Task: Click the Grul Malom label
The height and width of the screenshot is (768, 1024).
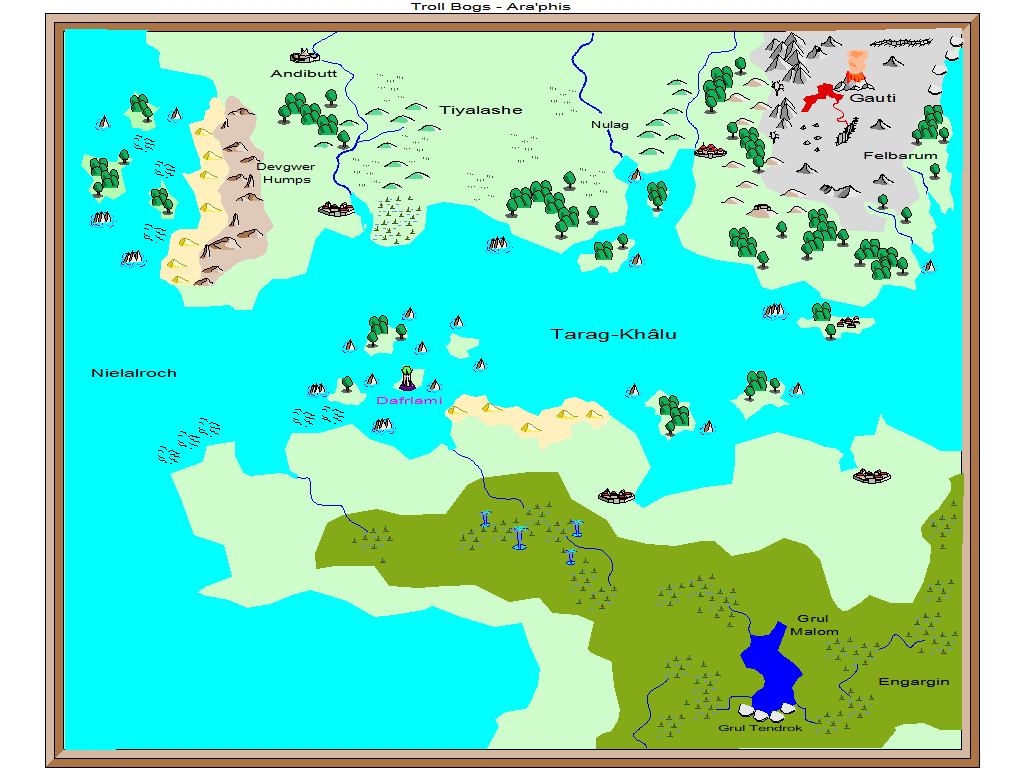Action: tap(814, 625)
